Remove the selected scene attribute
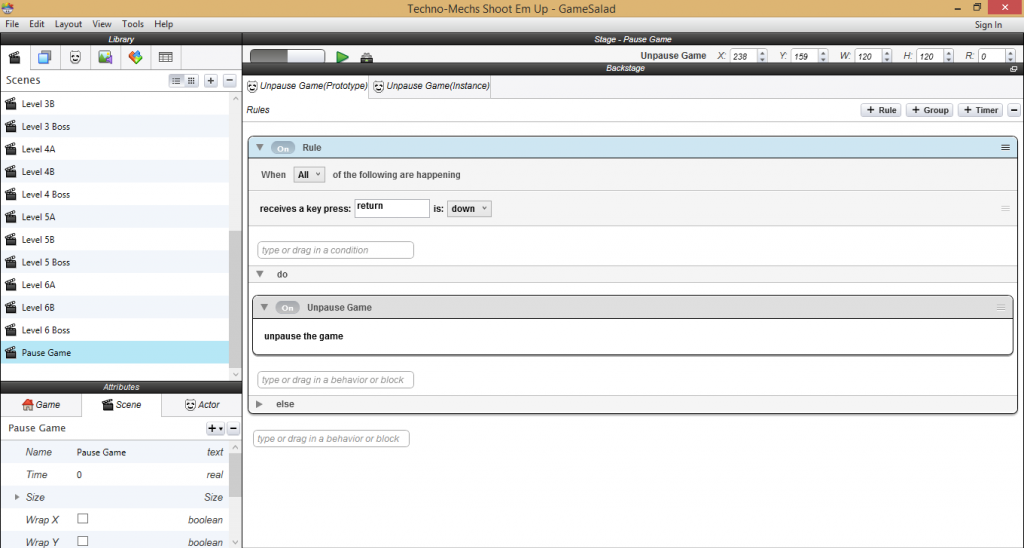 (x=233, y=428)
